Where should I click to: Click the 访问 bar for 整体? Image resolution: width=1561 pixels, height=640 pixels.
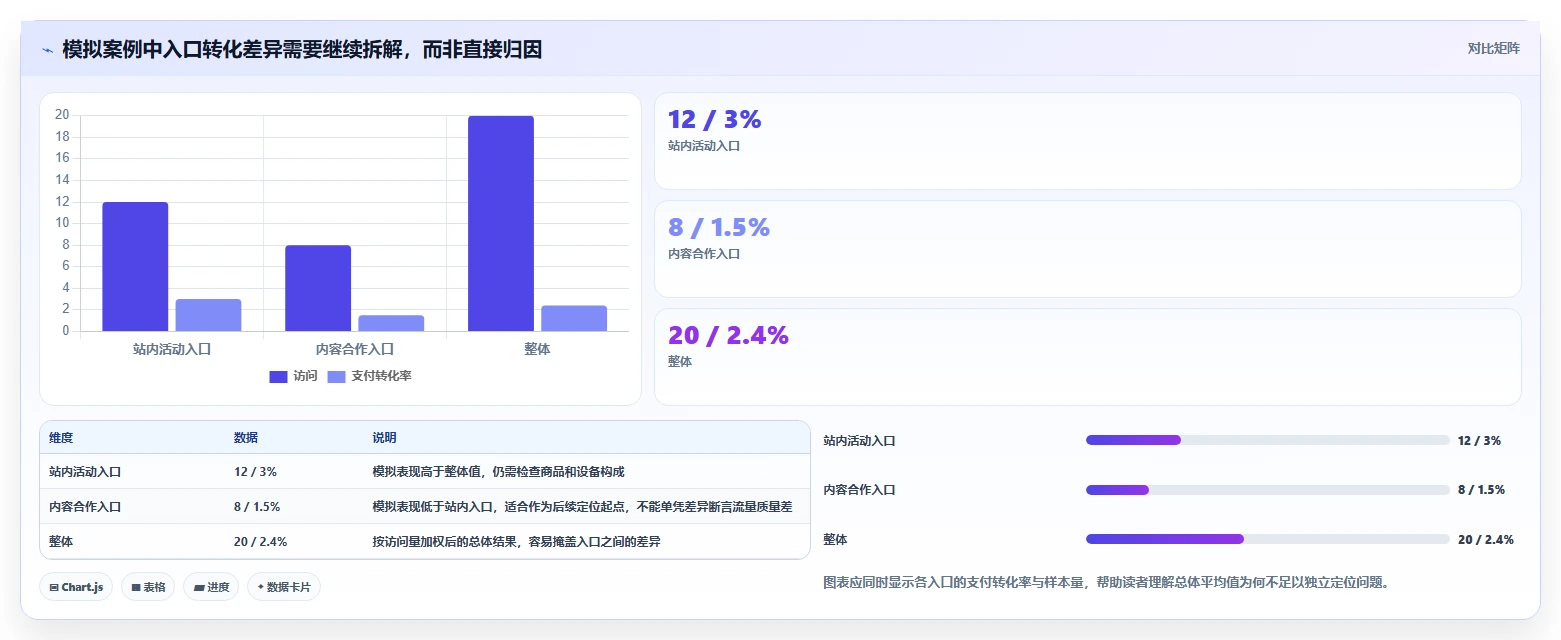(x=501, y=223)
